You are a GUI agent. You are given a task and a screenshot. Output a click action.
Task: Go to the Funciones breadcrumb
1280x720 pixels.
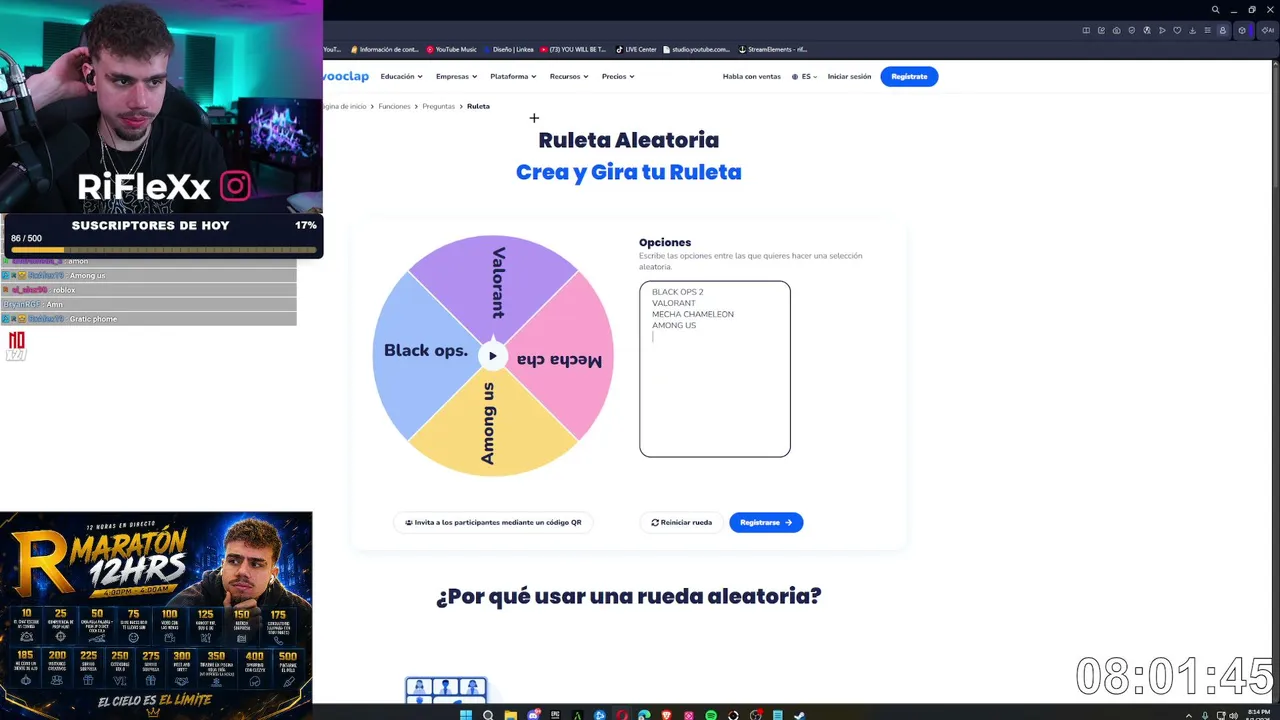click(394, 106)
